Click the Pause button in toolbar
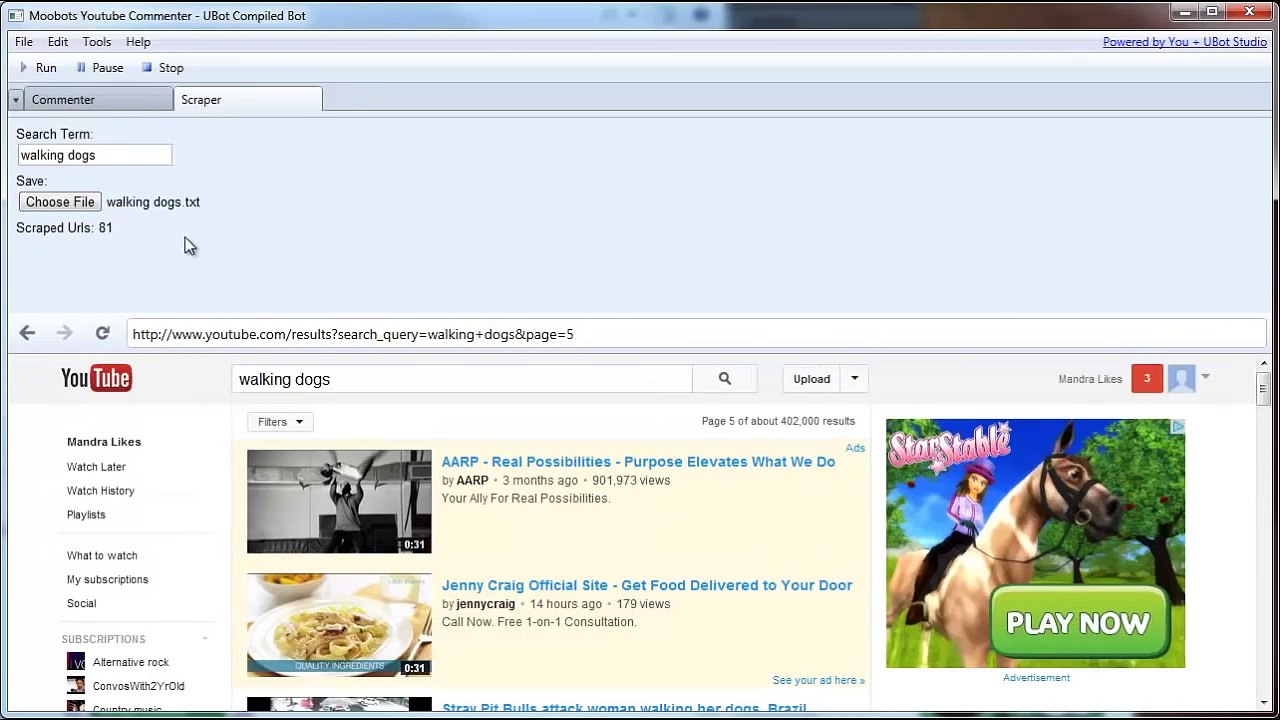Image resolution: width=1280 pixels, height=720 pixels. (99, 68)
